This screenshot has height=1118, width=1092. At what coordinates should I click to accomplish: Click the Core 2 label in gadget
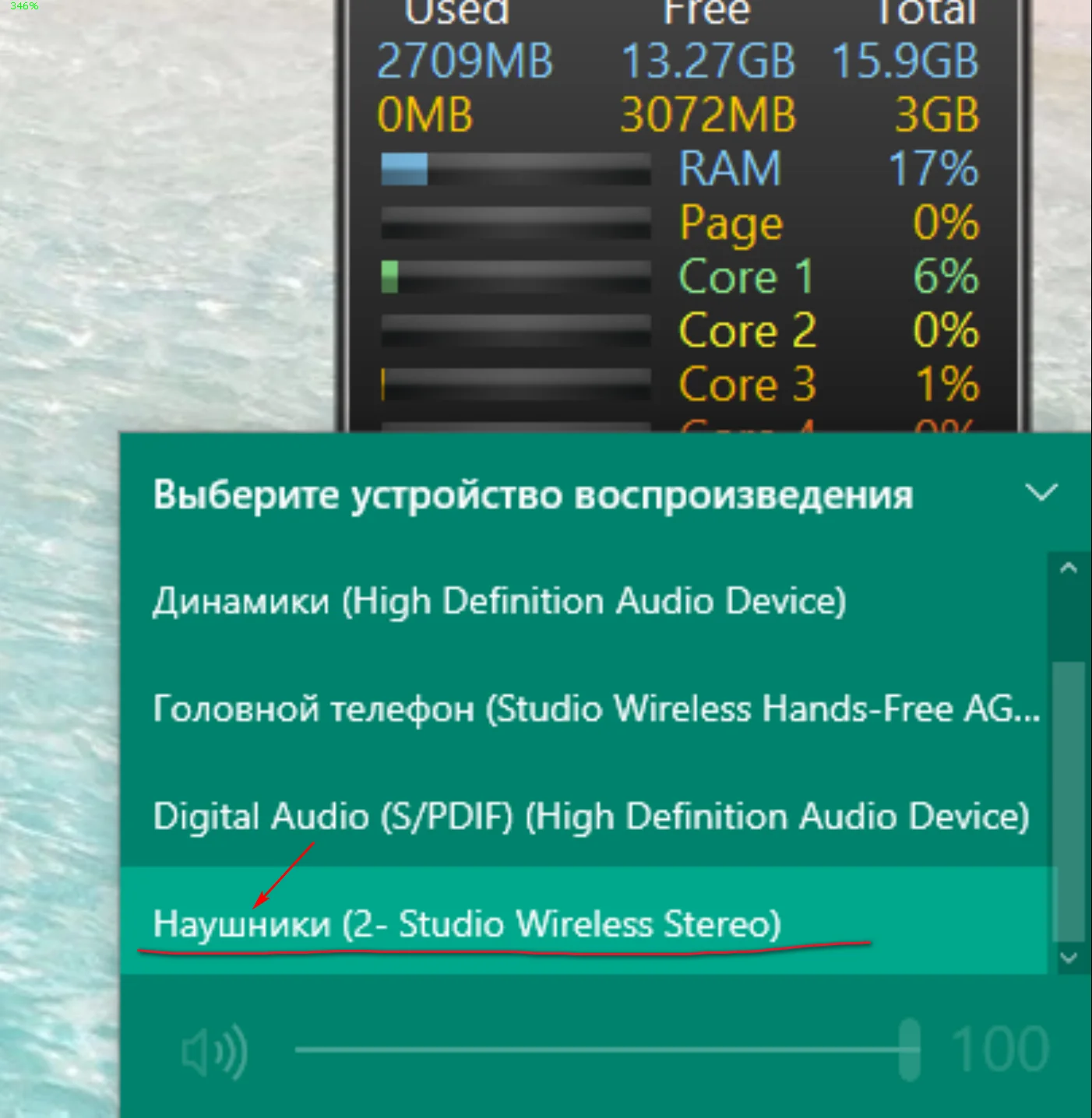747,331
